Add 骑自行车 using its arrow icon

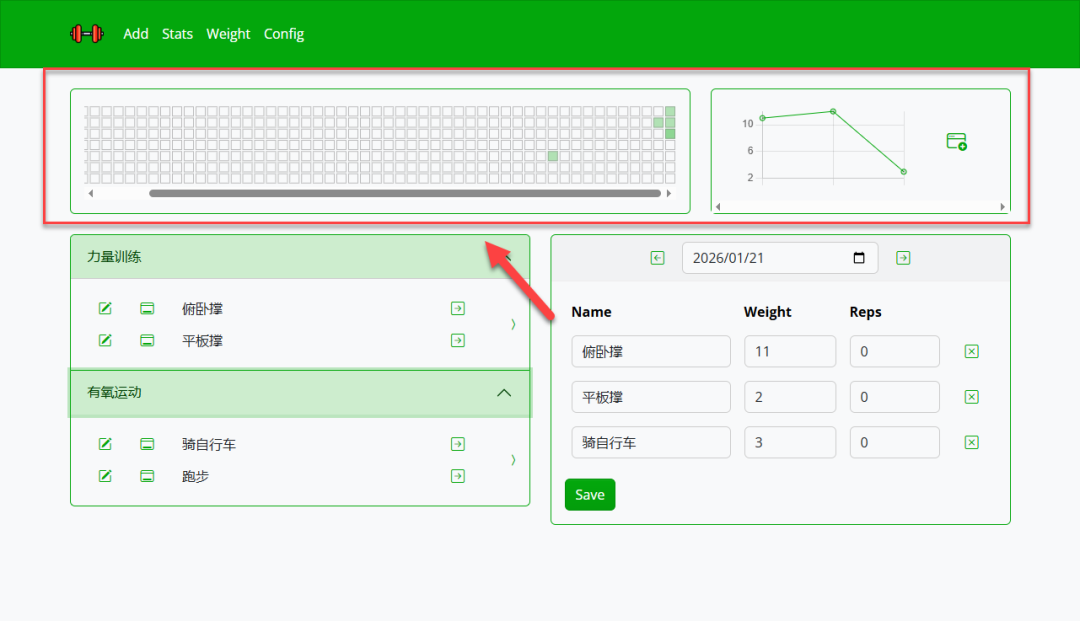point(458,444)
